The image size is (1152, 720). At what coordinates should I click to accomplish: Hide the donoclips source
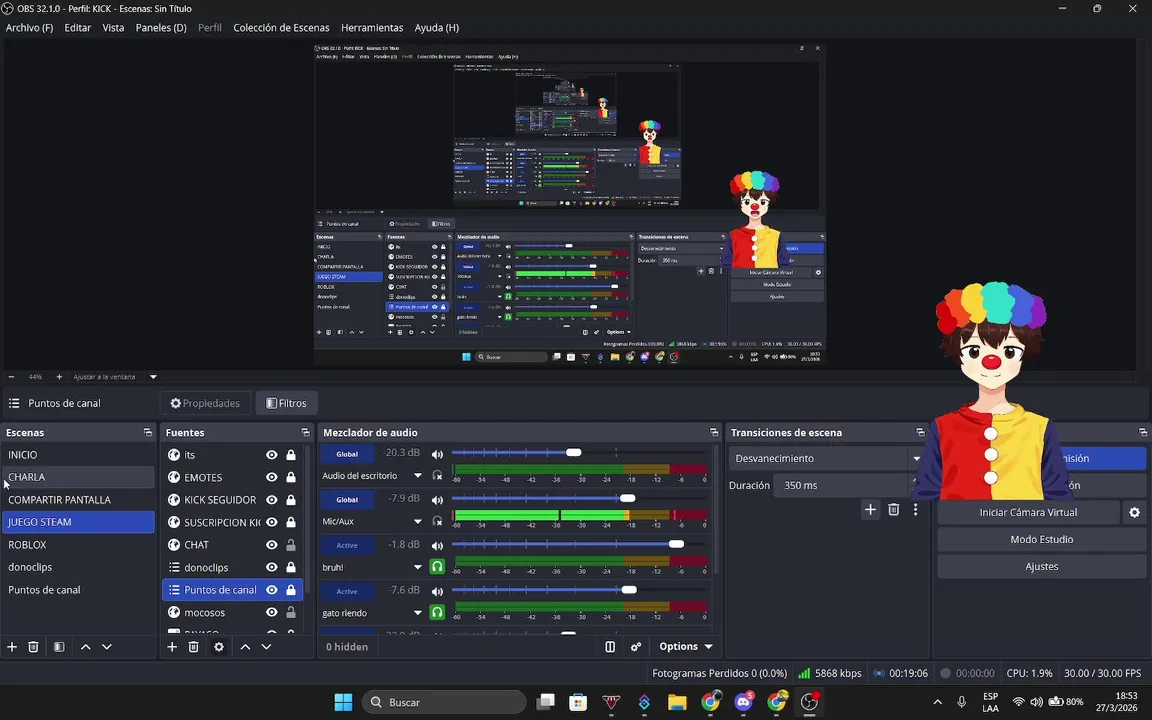tap(272, 567)
